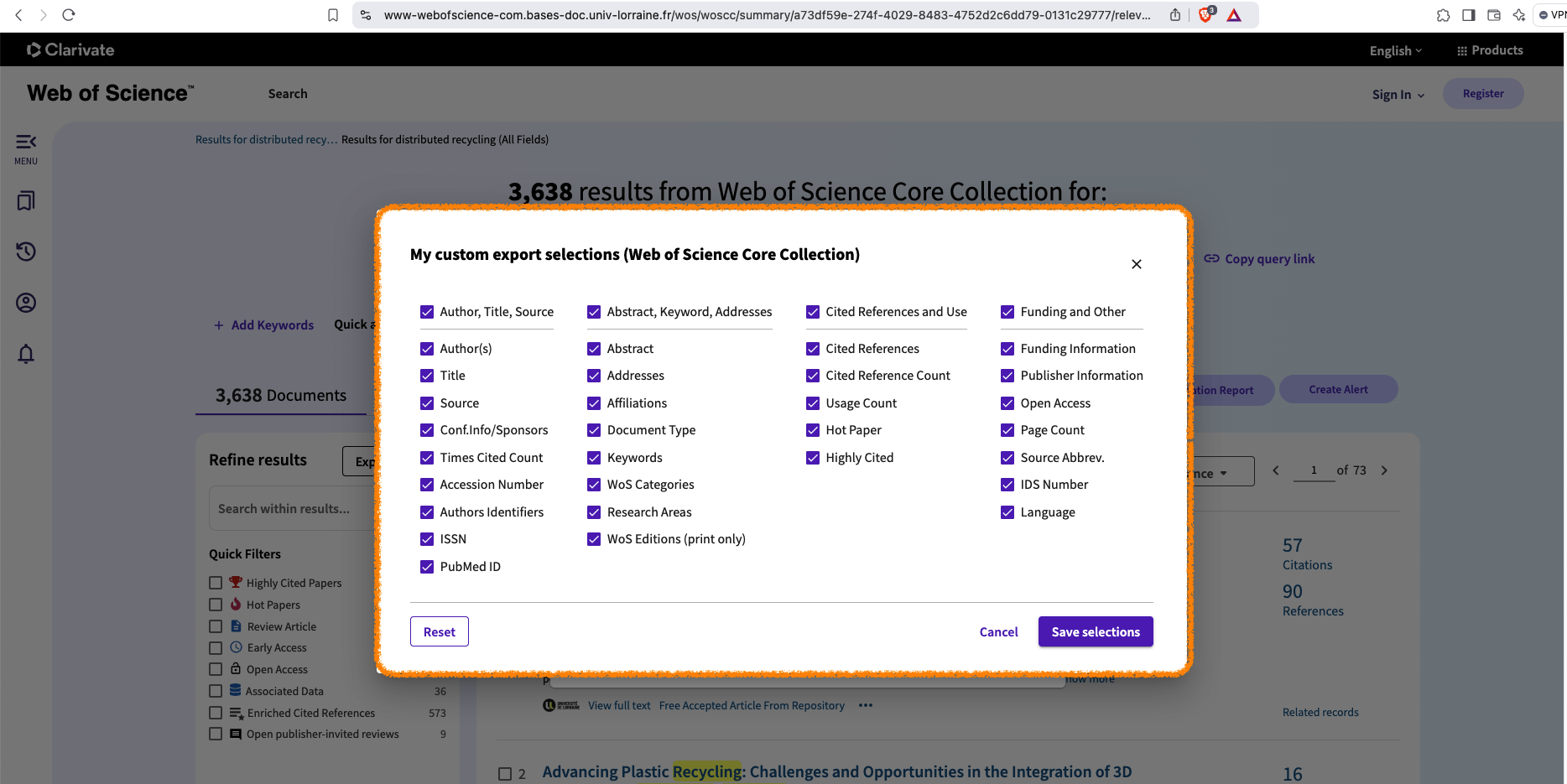
Task: Open the English language dropdown
Action: point(1395,51)
